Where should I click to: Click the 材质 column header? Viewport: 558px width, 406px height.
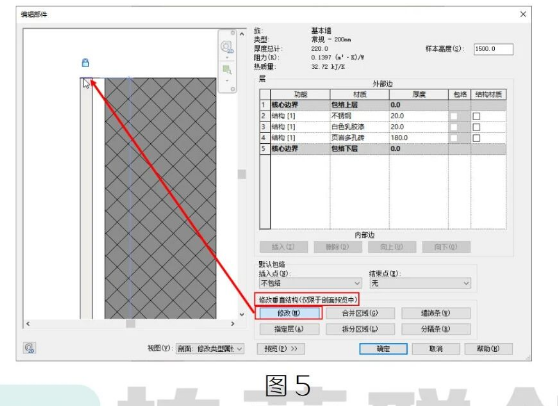[360, 95]
